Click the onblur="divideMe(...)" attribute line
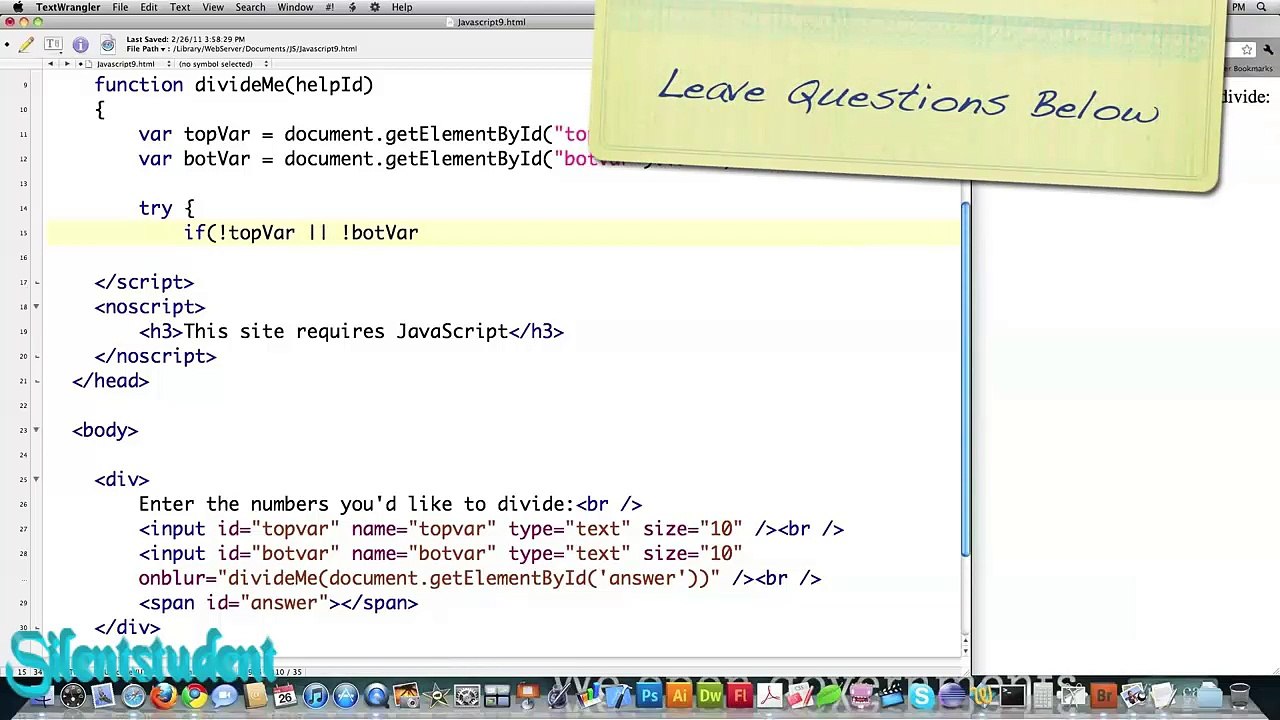The height and width of the screenshot is (720, 1280). tap(480, 578)
